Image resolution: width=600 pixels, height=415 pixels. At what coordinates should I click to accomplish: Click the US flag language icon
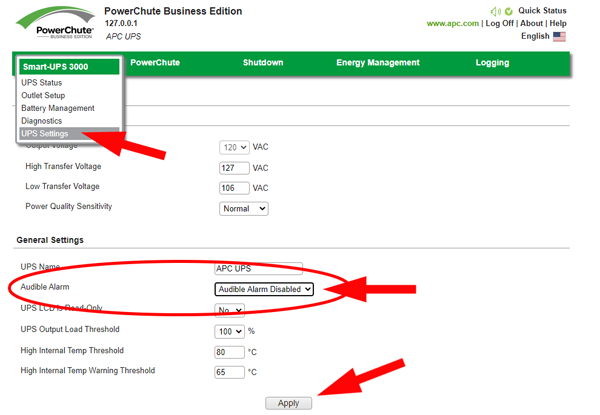559,37
